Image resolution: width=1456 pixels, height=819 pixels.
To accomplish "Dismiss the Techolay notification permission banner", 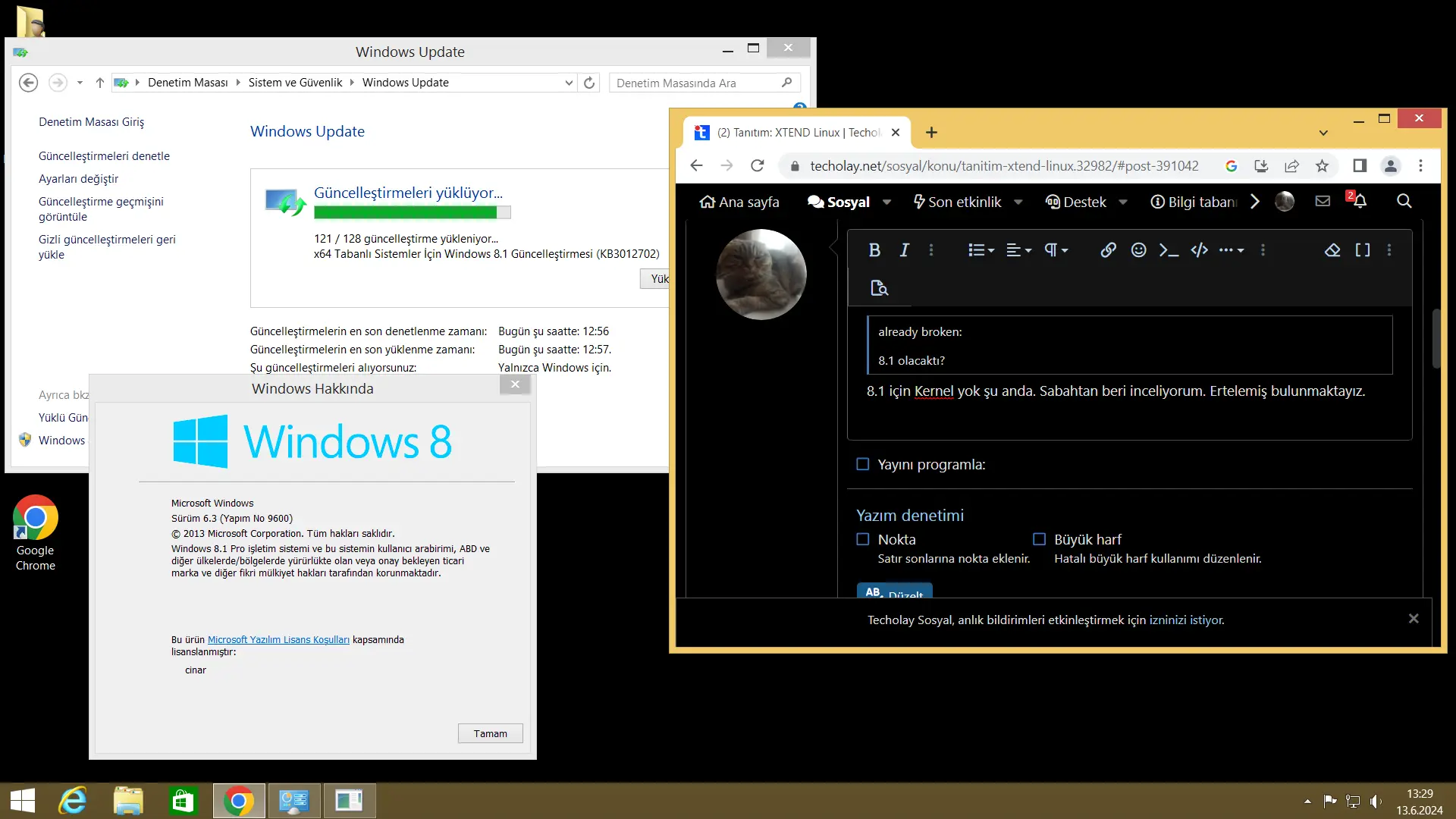I will pyautogui.click(x=1414, y=619).
